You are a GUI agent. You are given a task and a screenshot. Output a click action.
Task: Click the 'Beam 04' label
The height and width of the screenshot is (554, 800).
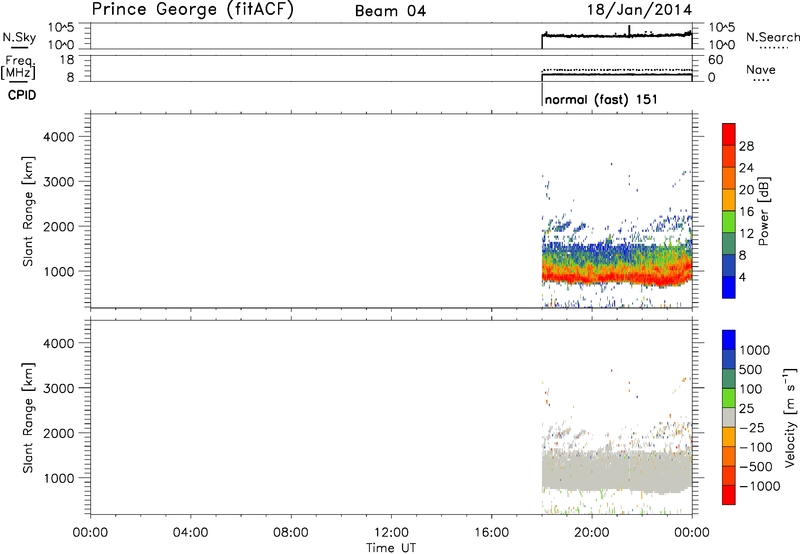[x=390, y=11]
